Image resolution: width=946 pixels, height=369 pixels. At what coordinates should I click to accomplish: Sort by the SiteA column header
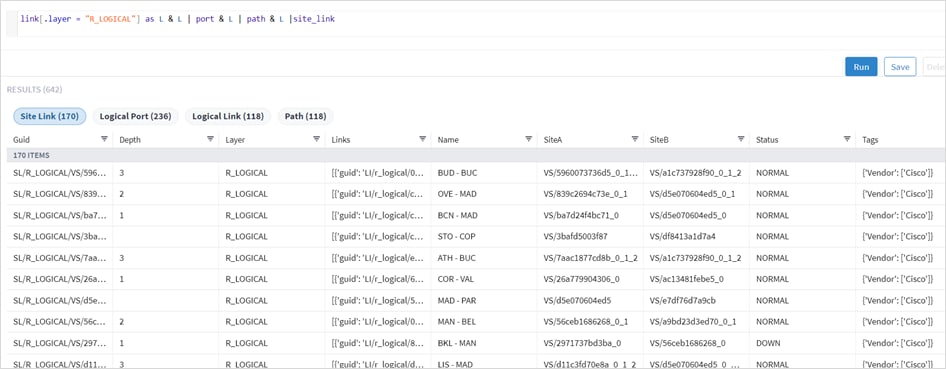(x=553, y=139)
